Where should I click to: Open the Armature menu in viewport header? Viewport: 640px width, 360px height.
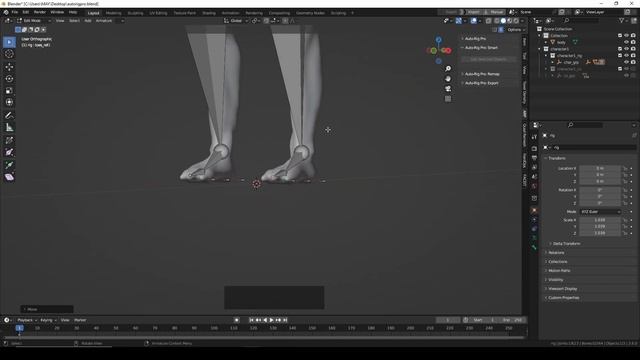tap(104, 20)
